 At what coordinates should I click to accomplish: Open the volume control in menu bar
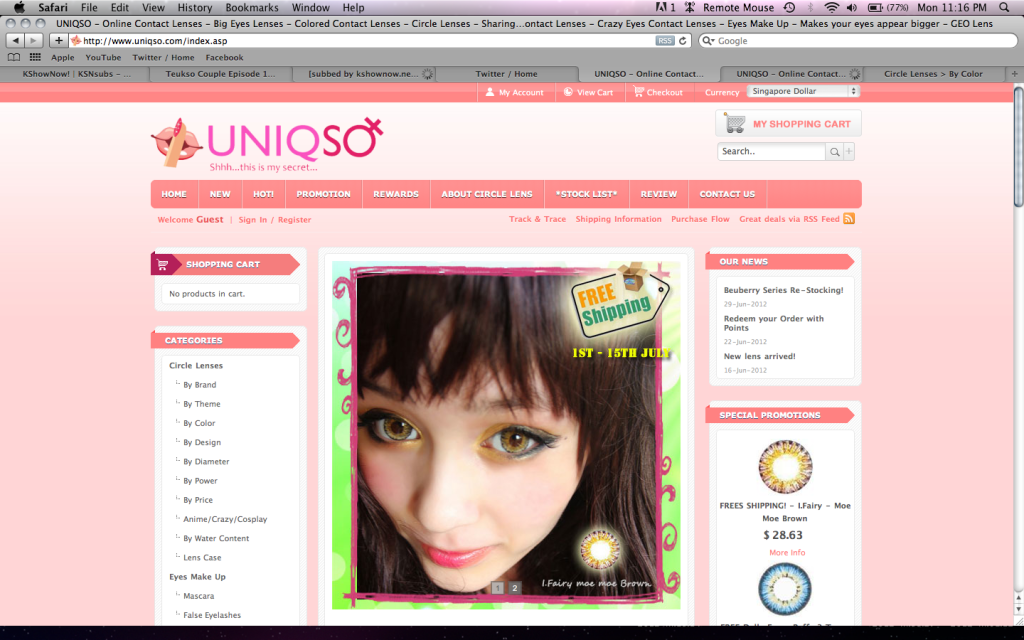(x=852, y=7)
